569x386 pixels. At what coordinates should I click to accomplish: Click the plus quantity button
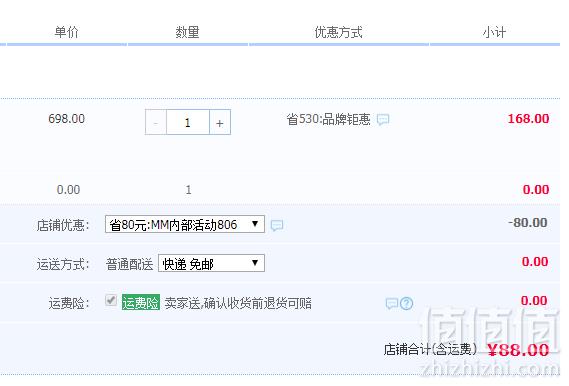tap(220, 122)
